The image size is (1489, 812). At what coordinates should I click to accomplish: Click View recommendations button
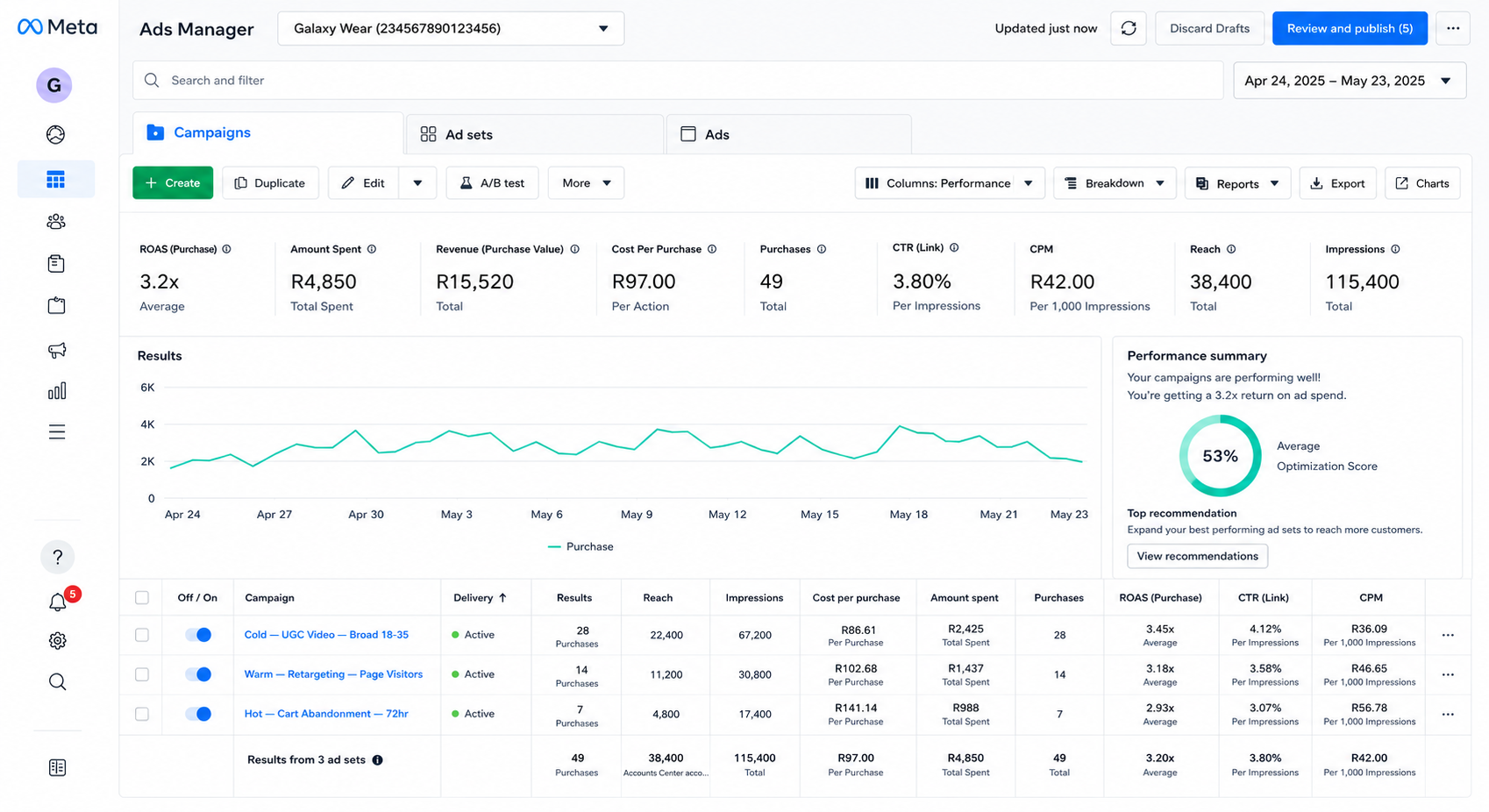(1197, 556)
